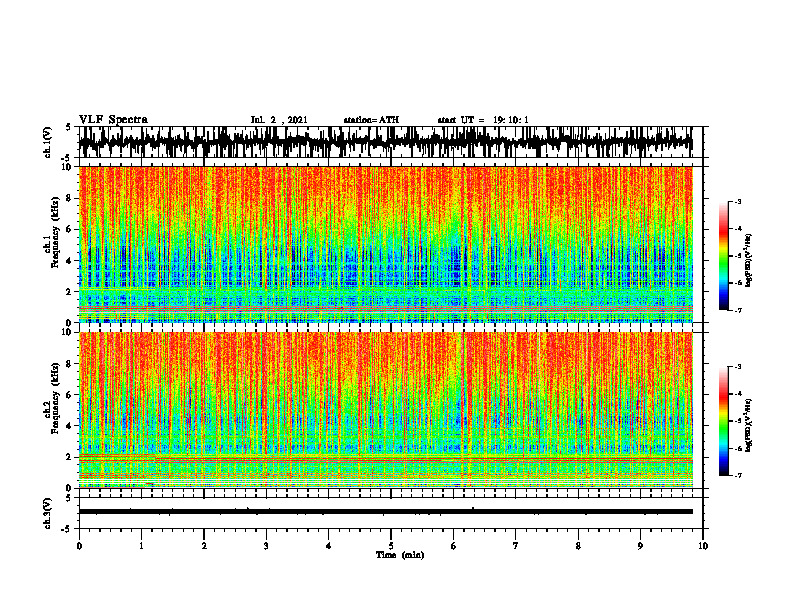This screenshot has width=792, height=612.
Task: Click the time axis tick label "10"
Action: click(703, 546)
